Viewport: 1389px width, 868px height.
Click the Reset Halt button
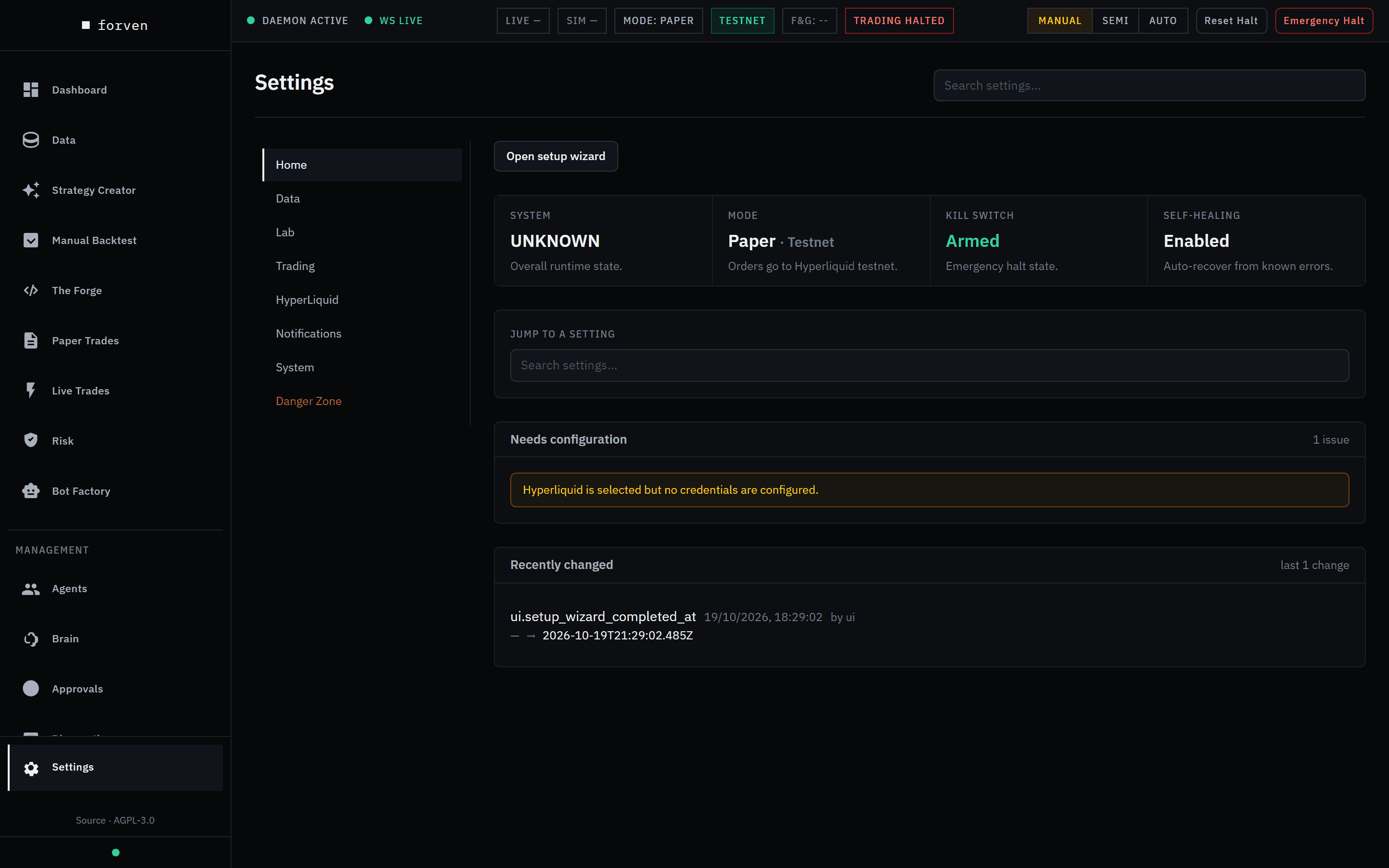(1231, 21)
